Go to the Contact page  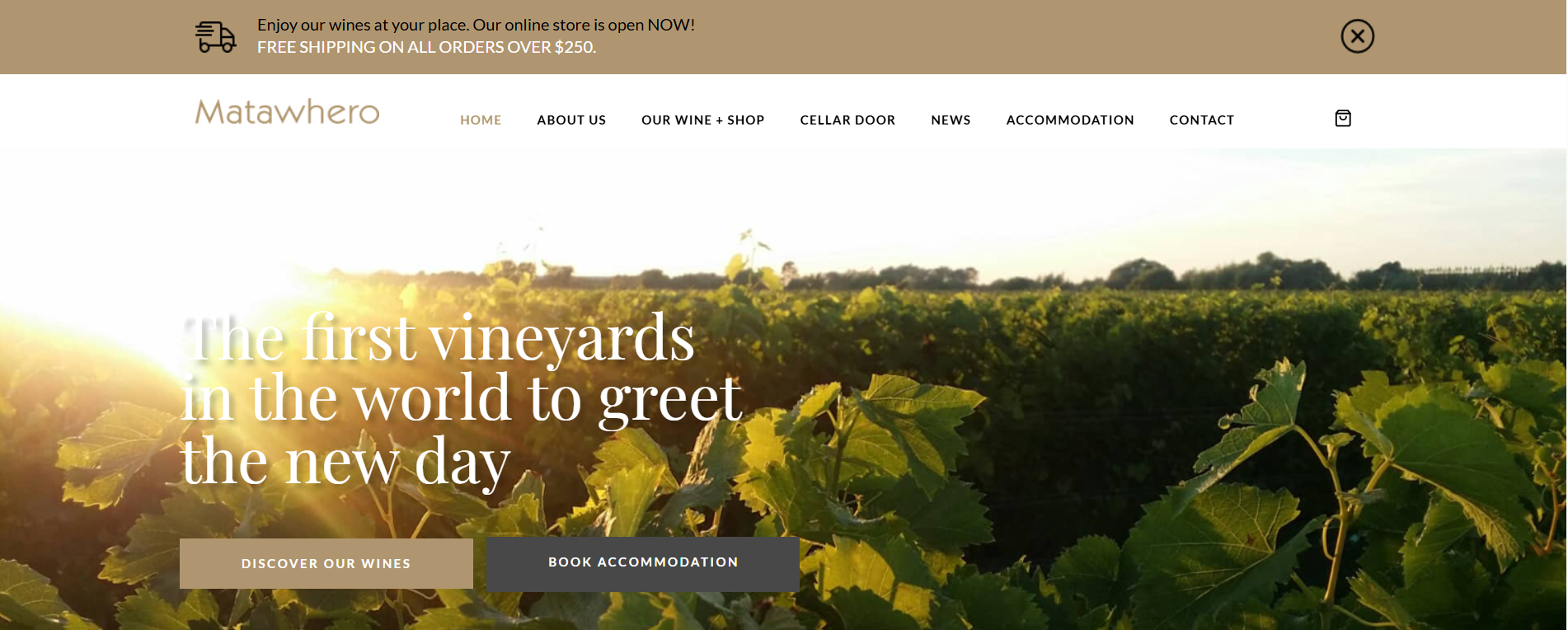[1202, 120]
